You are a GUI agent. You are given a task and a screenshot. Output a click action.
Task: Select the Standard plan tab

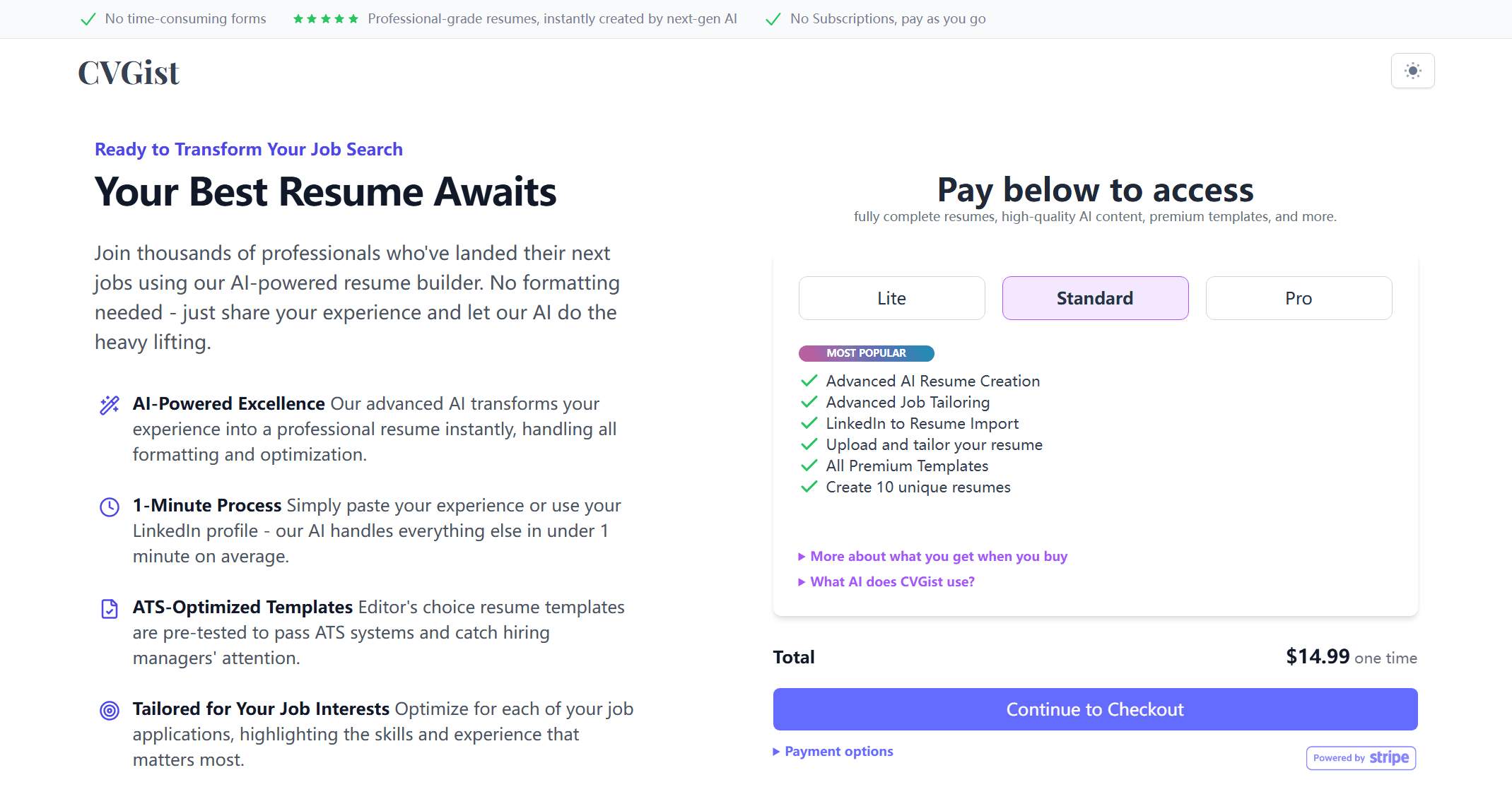click(1095, 298)
